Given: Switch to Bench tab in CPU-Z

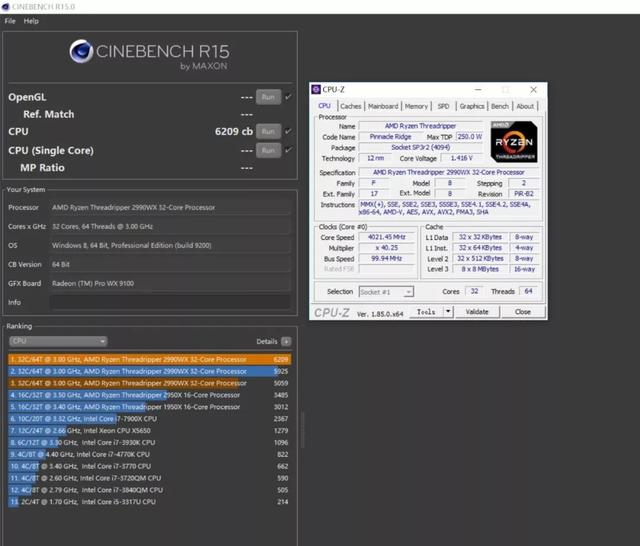Looking at the screenshot, I should 500,106.
